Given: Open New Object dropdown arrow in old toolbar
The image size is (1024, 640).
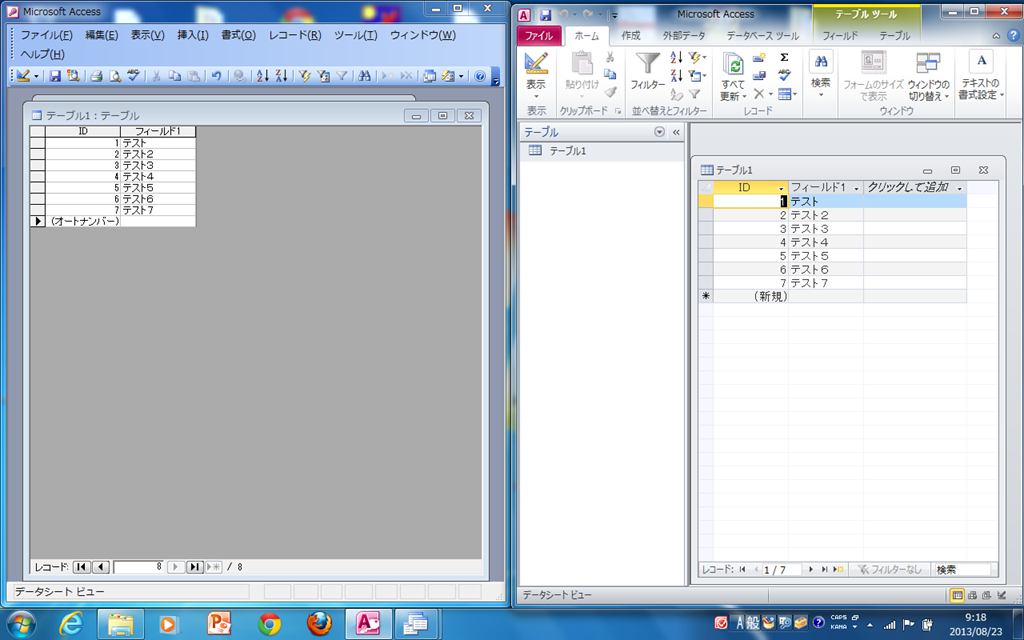Looking at the screenshot, I should [461, 76].
